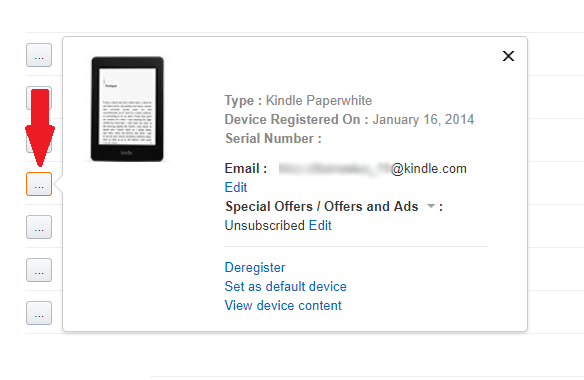Click the January 16, 2014 registration date
Image resolution: width=584 pixels, height=380 pixels.
(423, 120)
